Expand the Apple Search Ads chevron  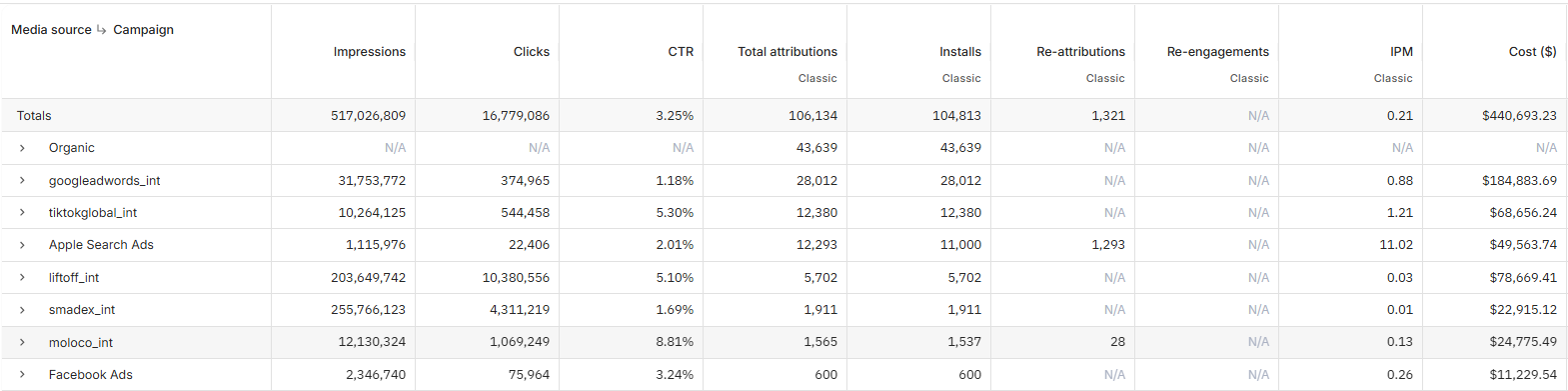coord(22,245)
